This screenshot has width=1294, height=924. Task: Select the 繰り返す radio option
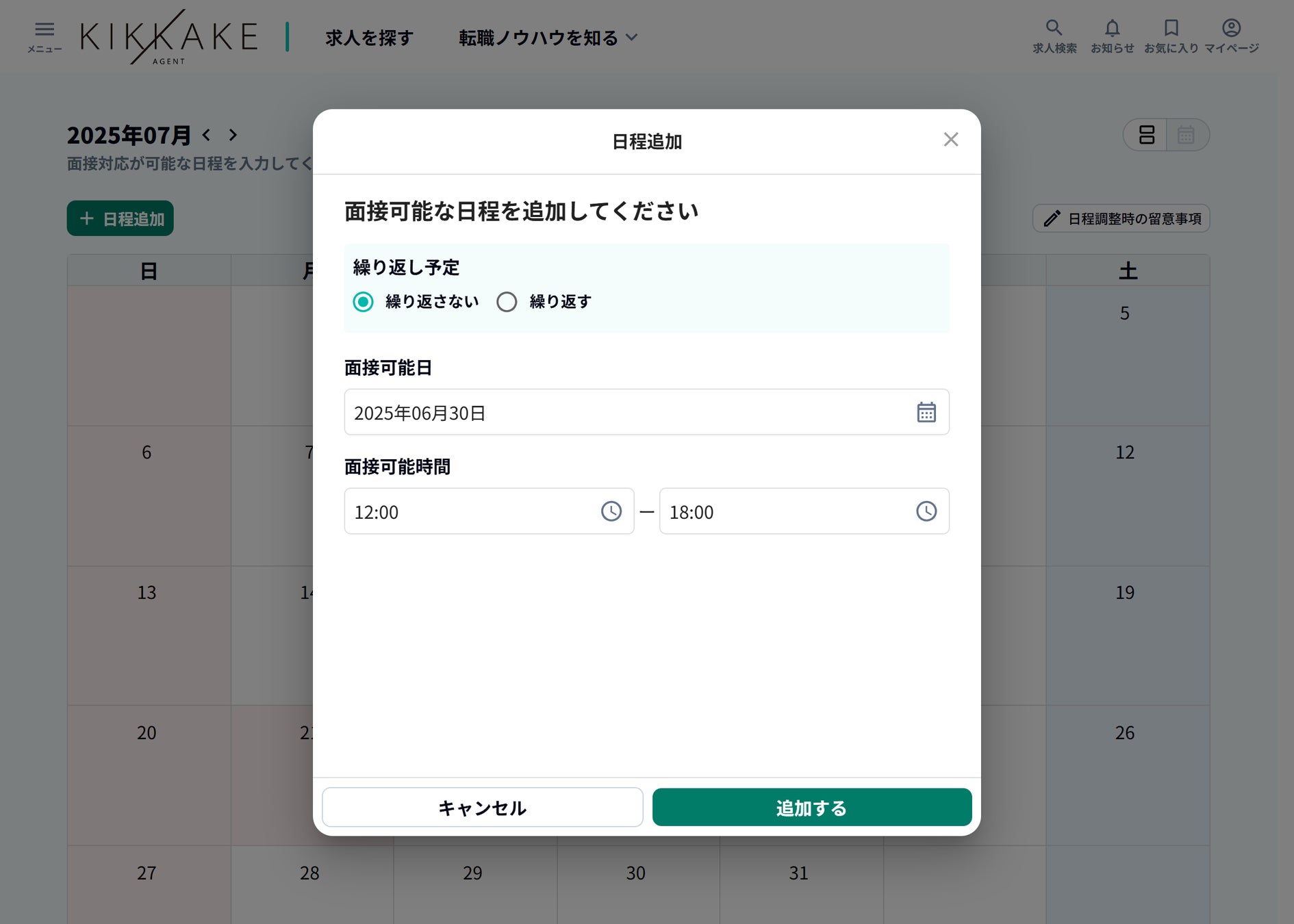point(507,302)
